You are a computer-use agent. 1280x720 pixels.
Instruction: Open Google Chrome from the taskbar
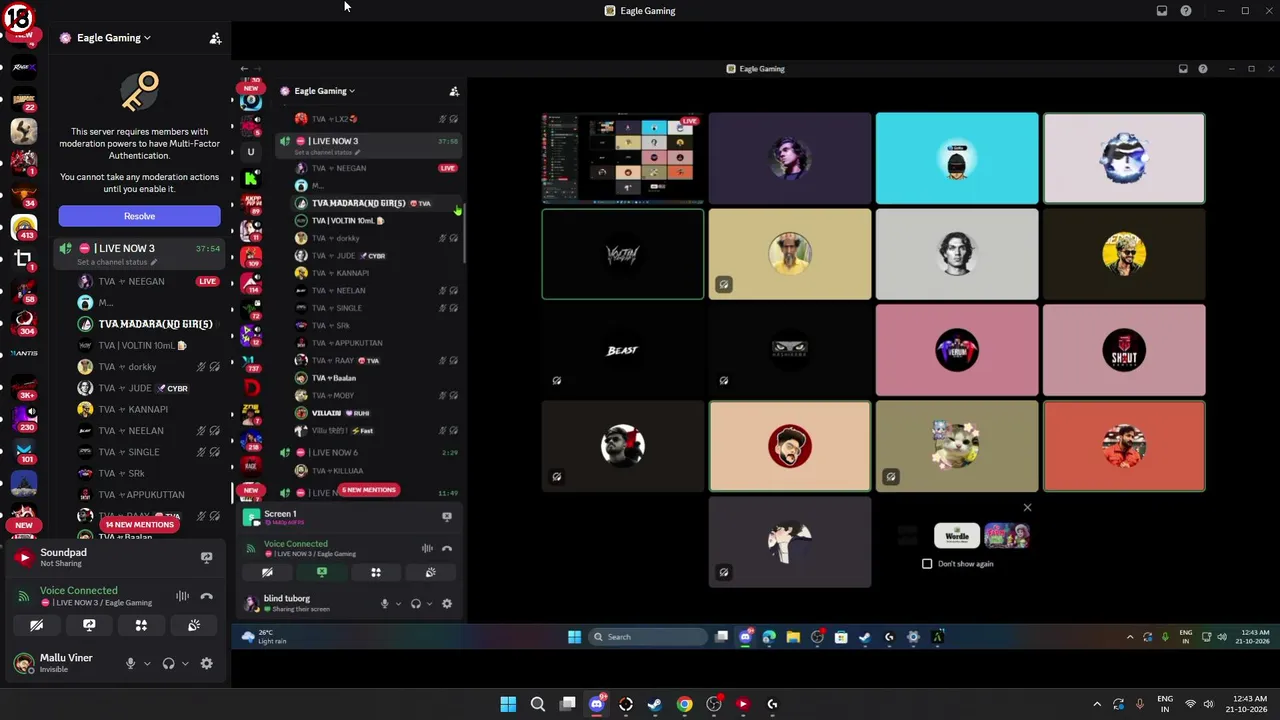coord(684,704)
